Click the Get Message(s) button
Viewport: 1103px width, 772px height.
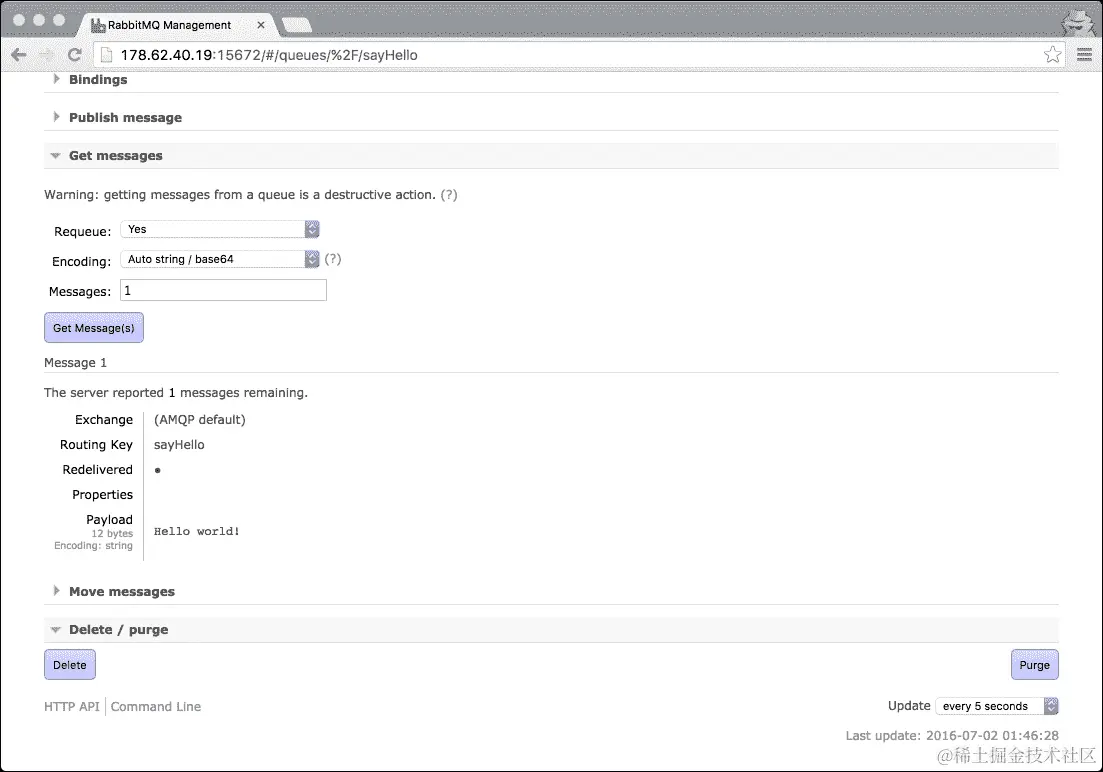93,327
